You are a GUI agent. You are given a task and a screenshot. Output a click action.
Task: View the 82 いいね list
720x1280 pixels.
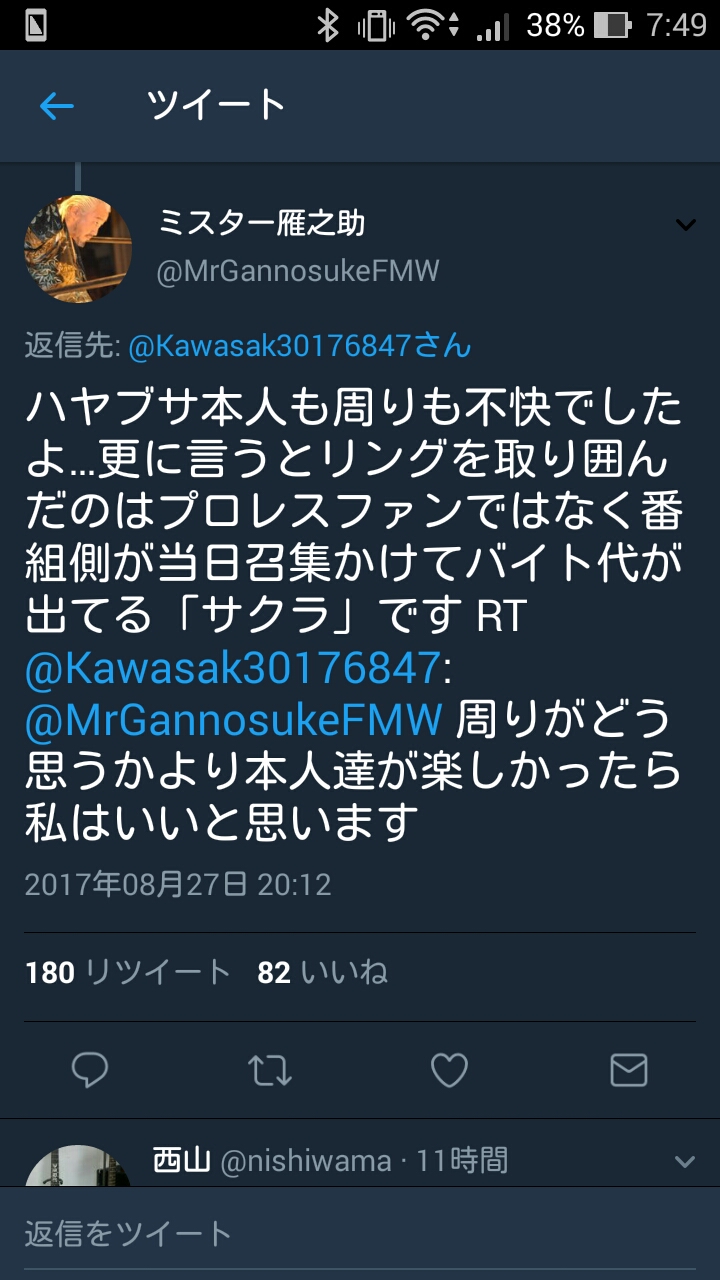click(x=323, y=972)
